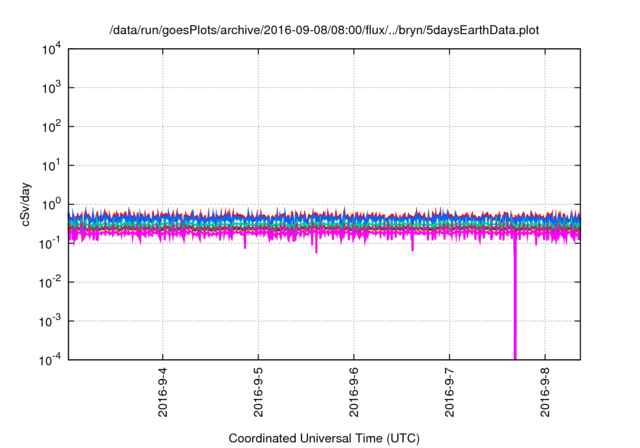This screenshot has height=448, width=640.
Task: Click the plot file path title
Action: [x=324, y=30]
